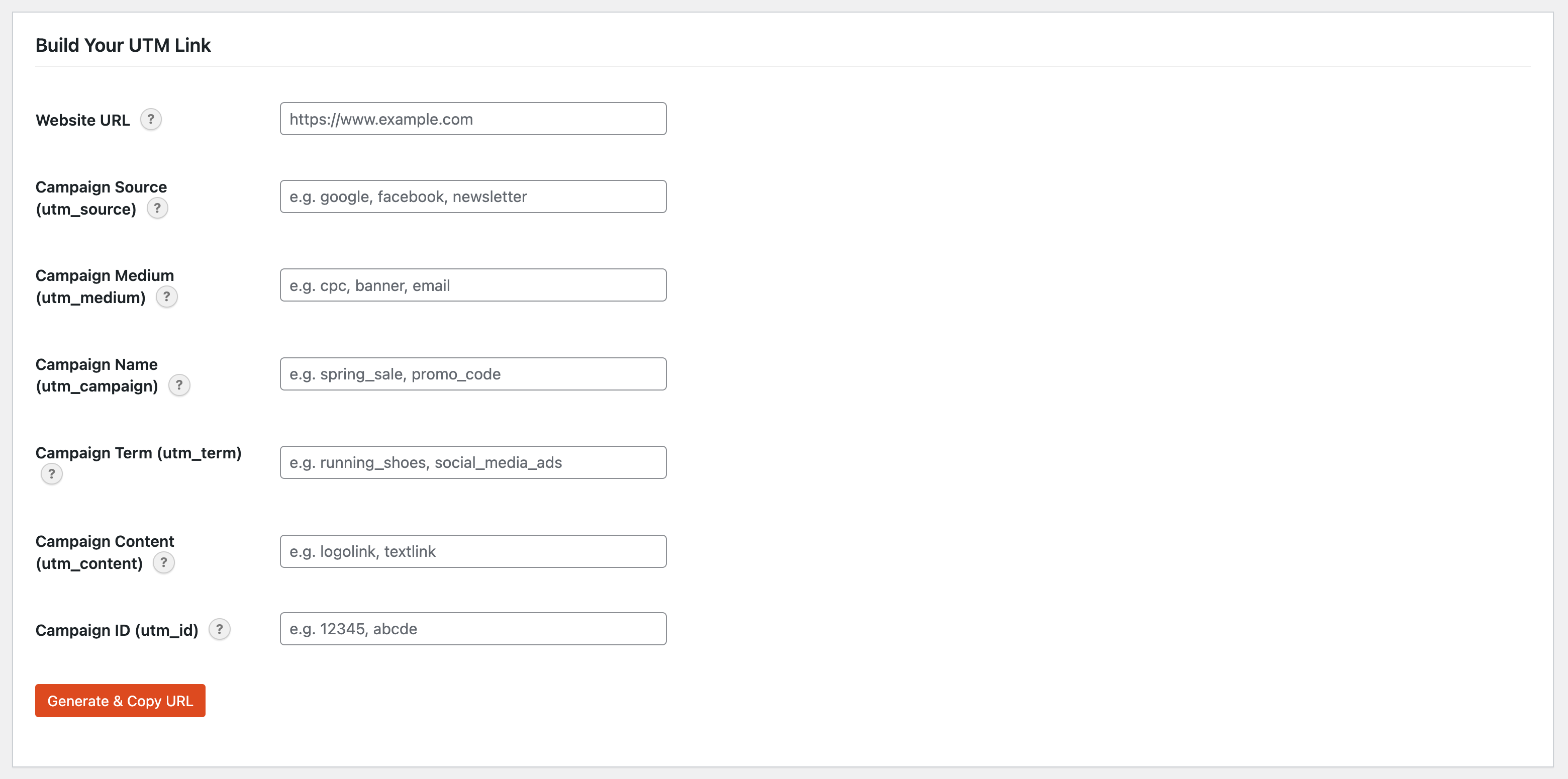Click the Campaign Name text field
The height and width of the screenshot is (779, 1568).
point(473,374)
